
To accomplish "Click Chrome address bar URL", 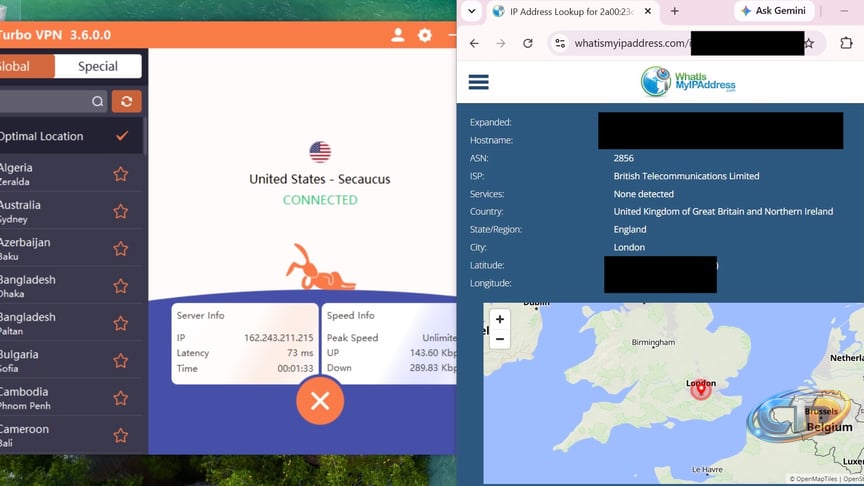I will pos(631,44).
